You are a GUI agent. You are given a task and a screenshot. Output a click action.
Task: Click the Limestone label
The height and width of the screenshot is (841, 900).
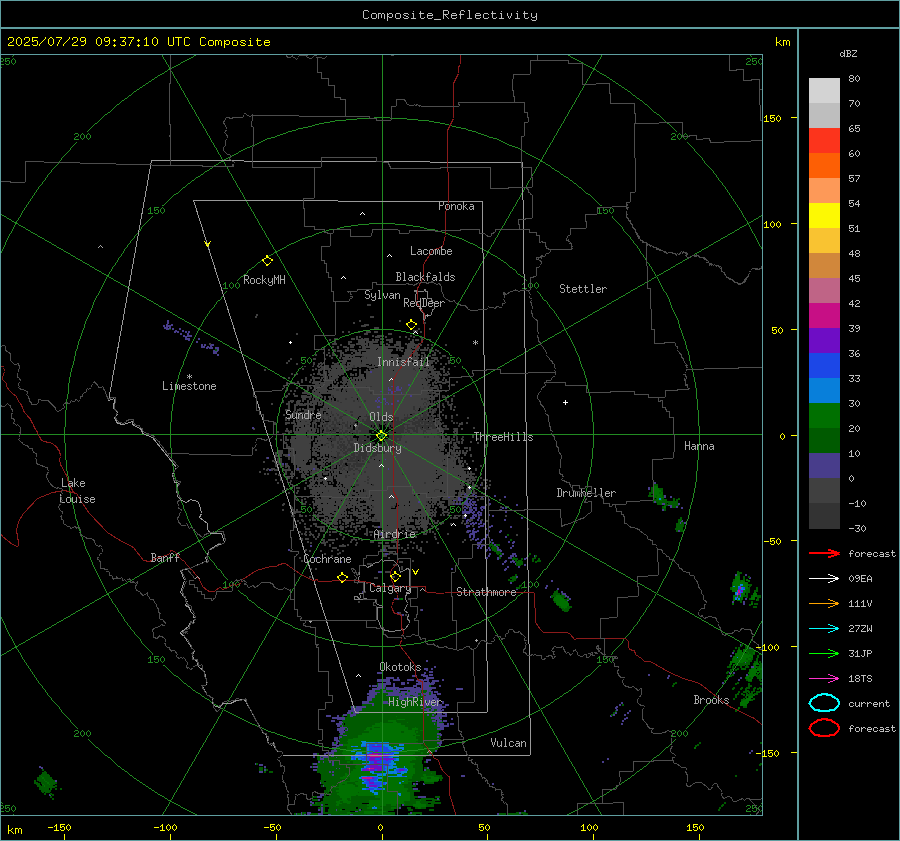point(189,386)
